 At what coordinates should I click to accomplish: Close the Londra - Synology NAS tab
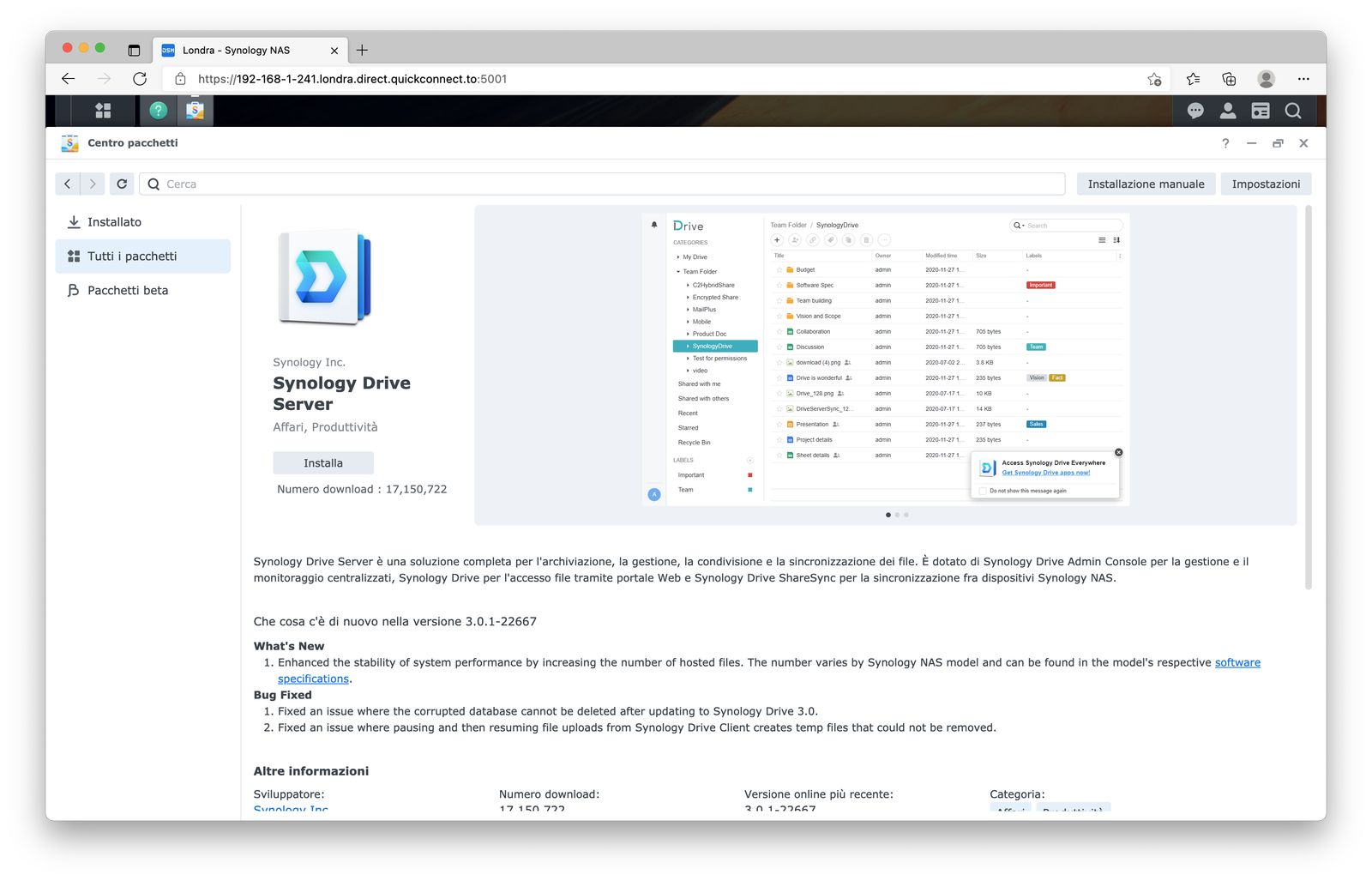pyautogui.click(x=334, y=51)
